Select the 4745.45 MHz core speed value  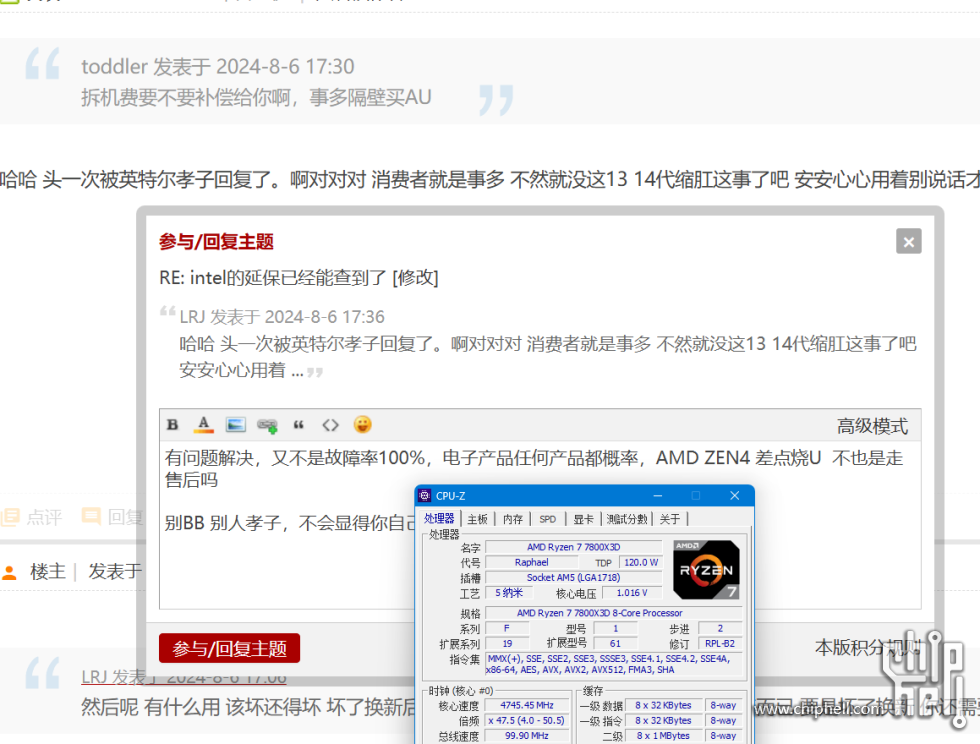pos(526,705)
